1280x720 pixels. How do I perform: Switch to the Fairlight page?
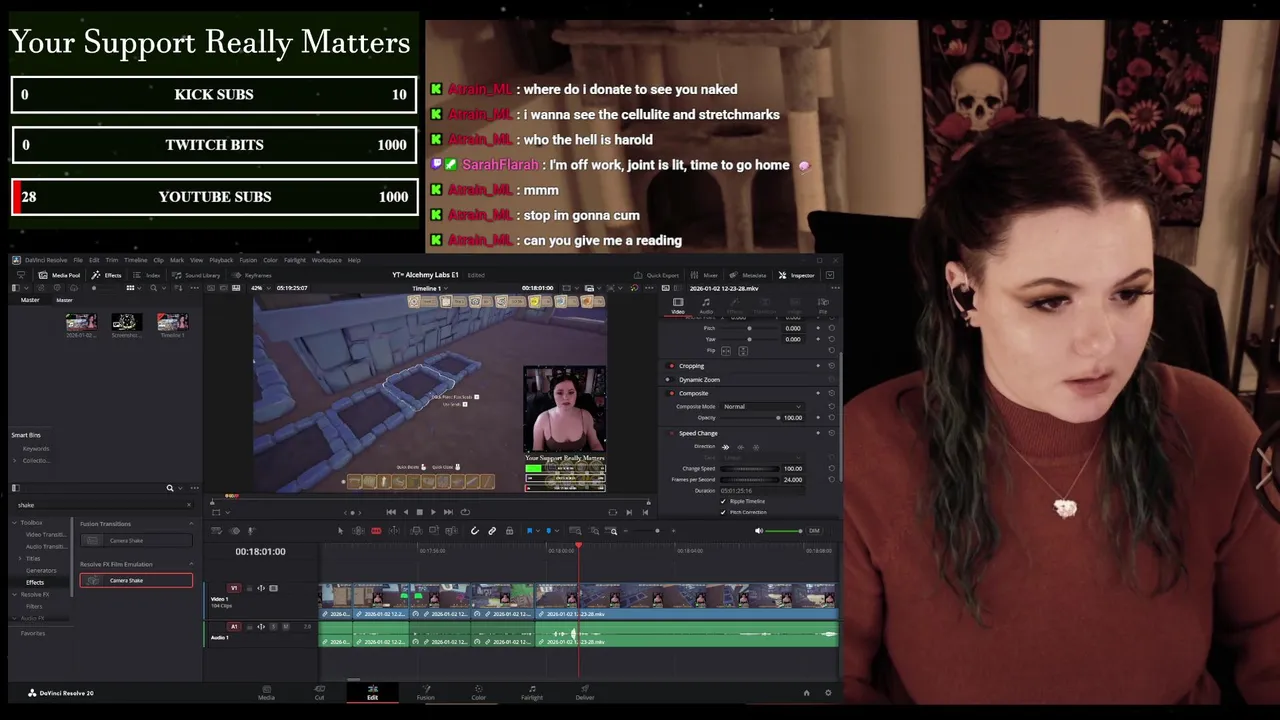532,692
